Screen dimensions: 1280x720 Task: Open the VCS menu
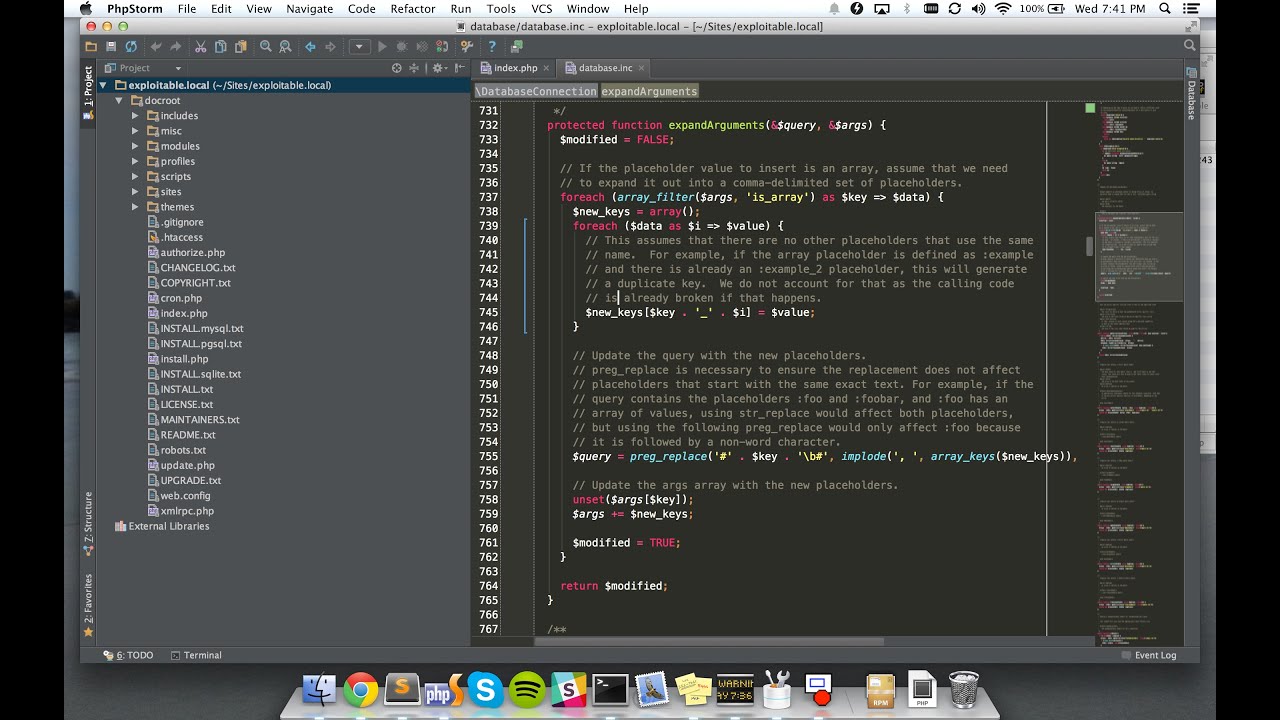[541, 9]
